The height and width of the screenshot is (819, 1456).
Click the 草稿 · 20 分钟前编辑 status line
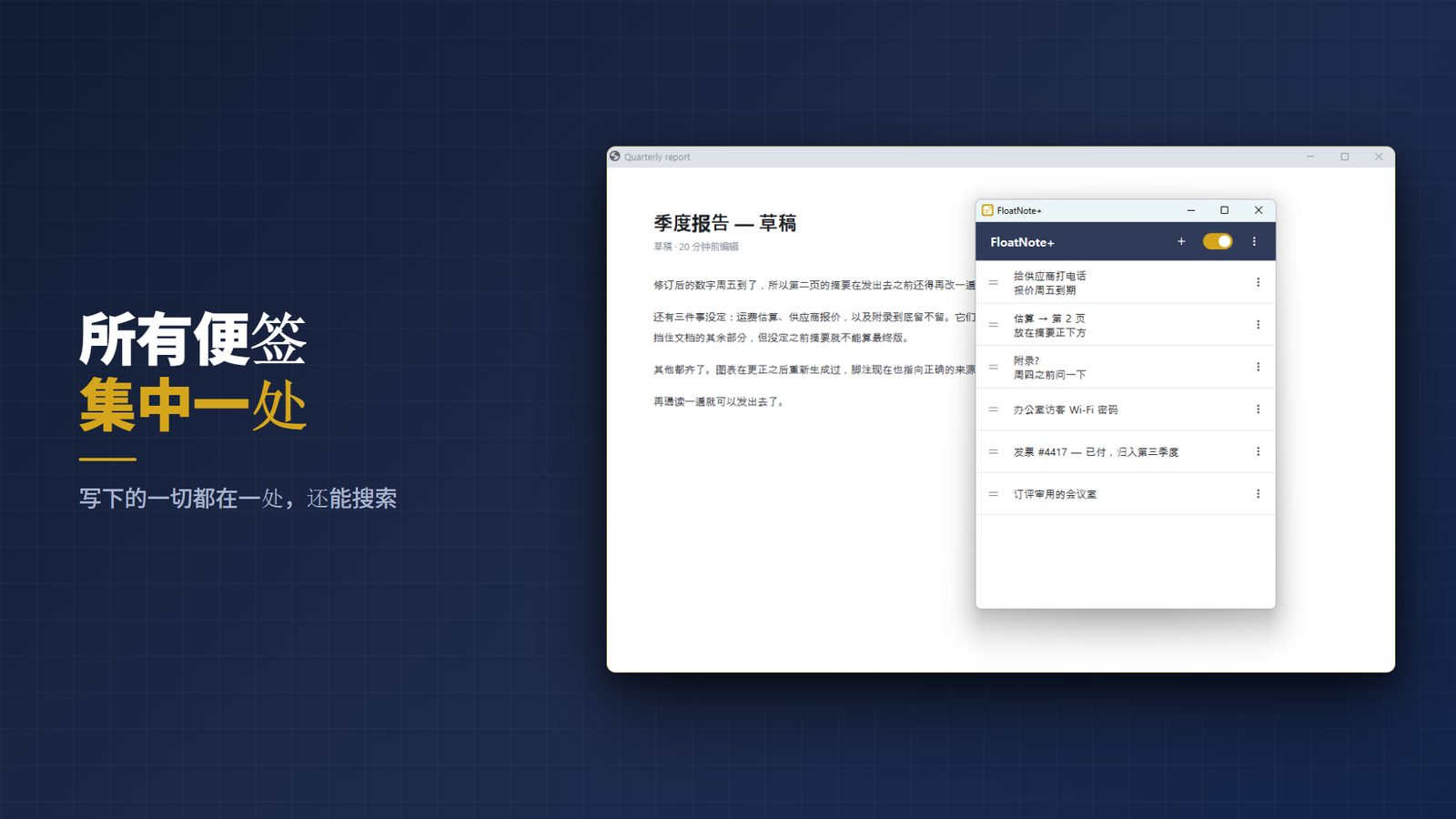(x=696, y=247)
